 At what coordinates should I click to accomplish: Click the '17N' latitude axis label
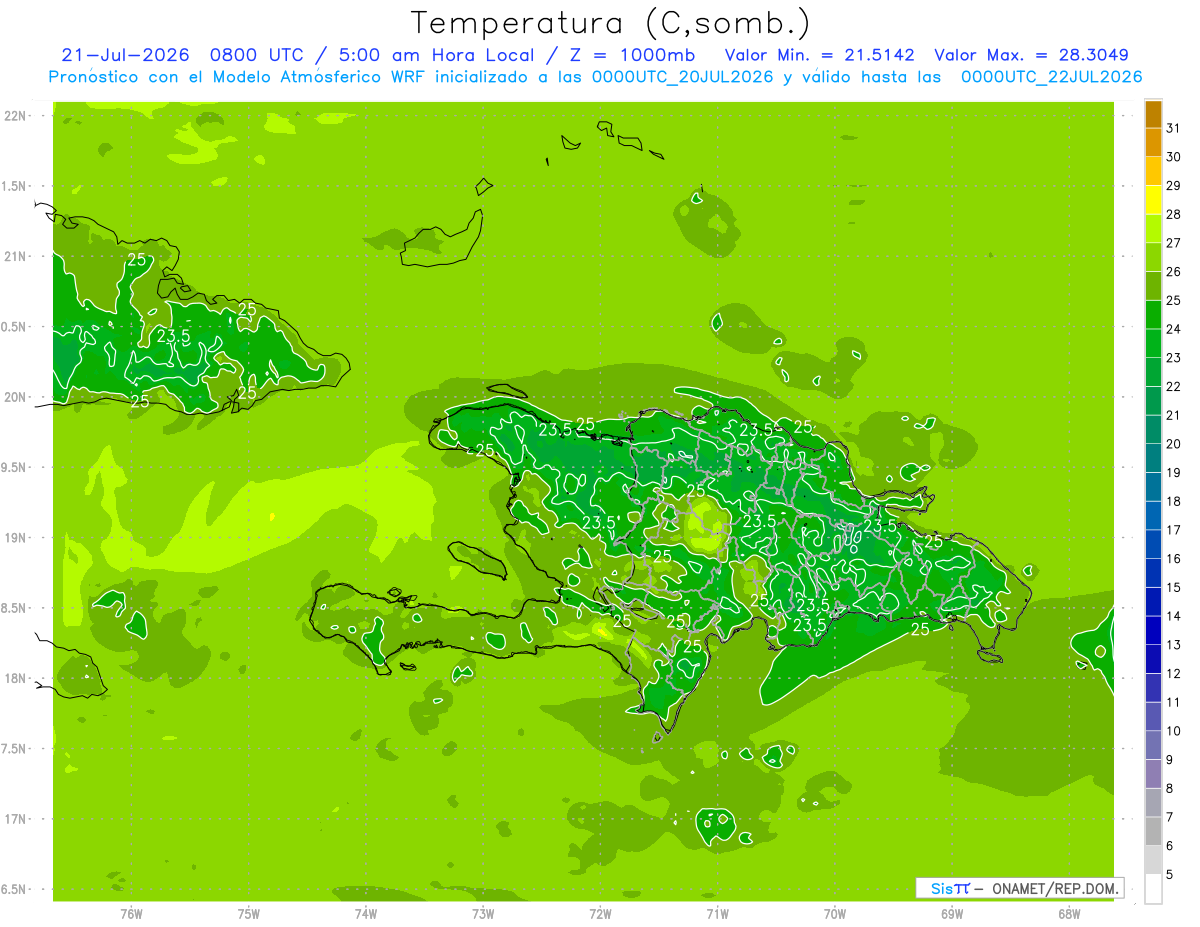coord(15,819)
